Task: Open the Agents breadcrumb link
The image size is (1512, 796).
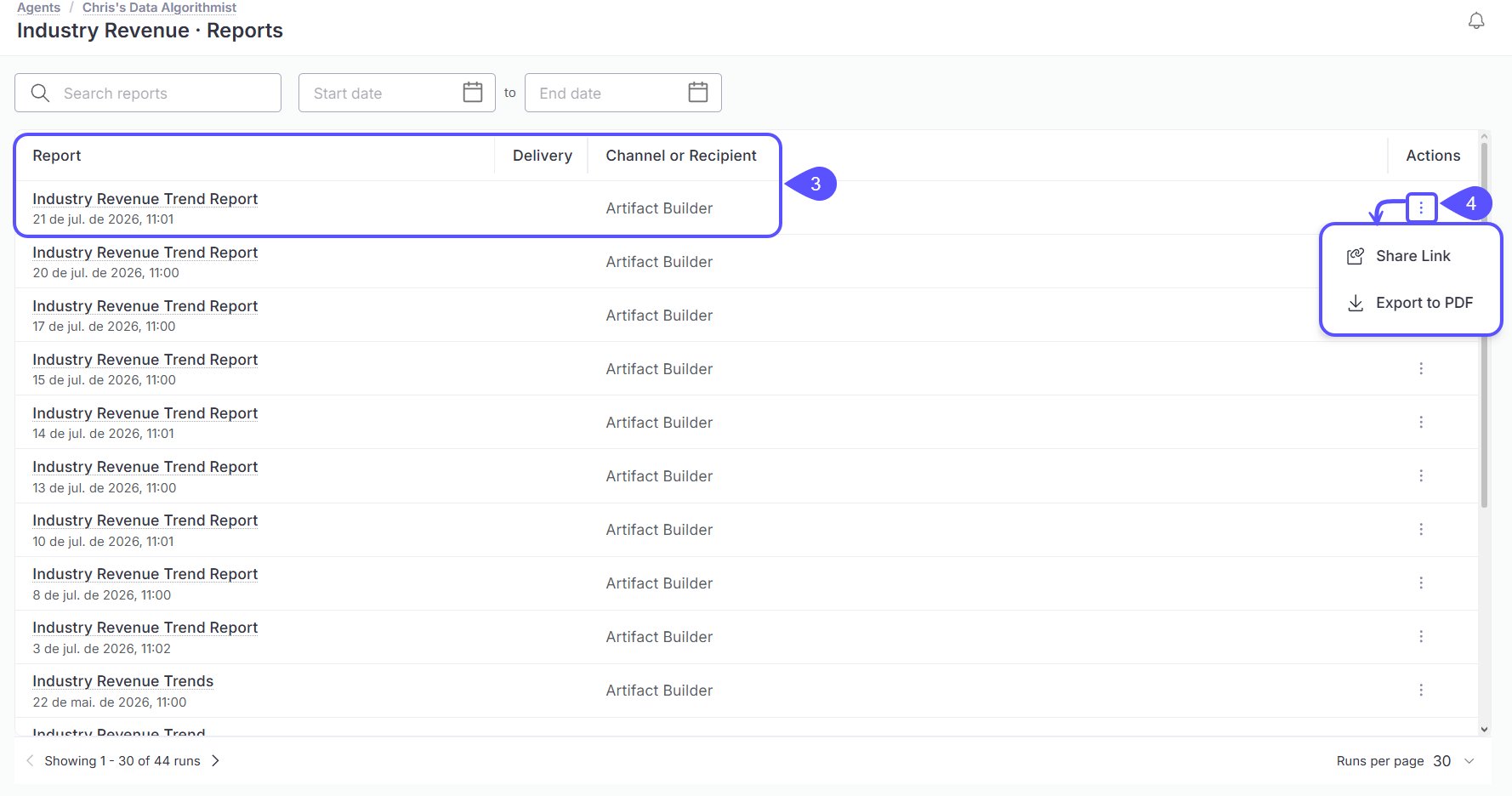Action: (x=39, y=8)
